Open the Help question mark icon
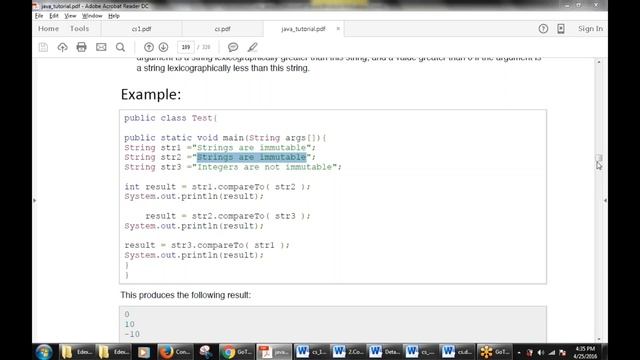640x360 pixels. click(543, 29)
